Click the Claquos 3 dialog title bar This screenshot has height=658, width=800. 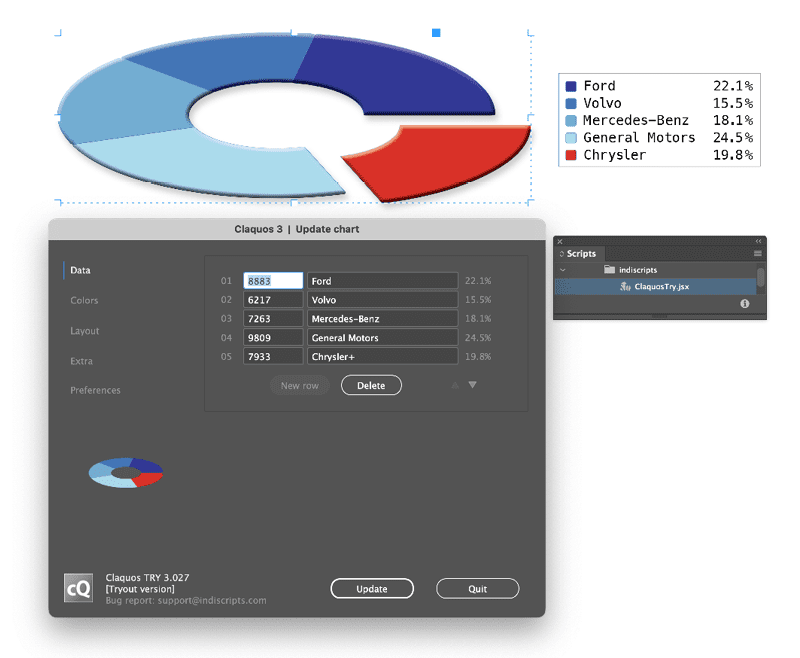pos(297,229)
